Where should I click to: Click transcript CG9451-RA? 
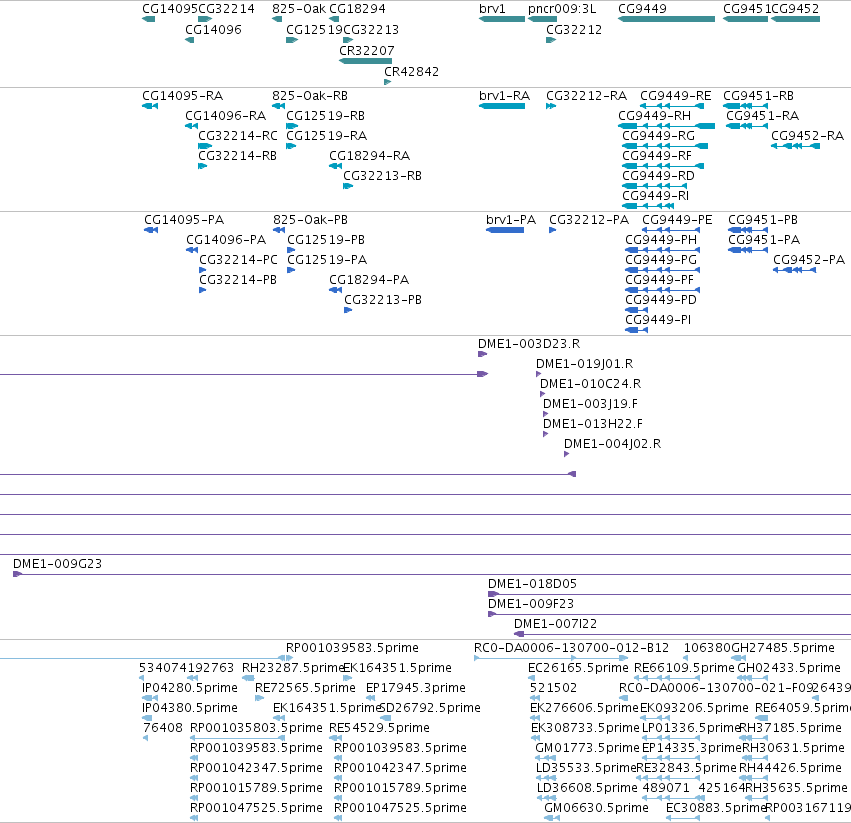pyautogui.click(x=762, y=116)
